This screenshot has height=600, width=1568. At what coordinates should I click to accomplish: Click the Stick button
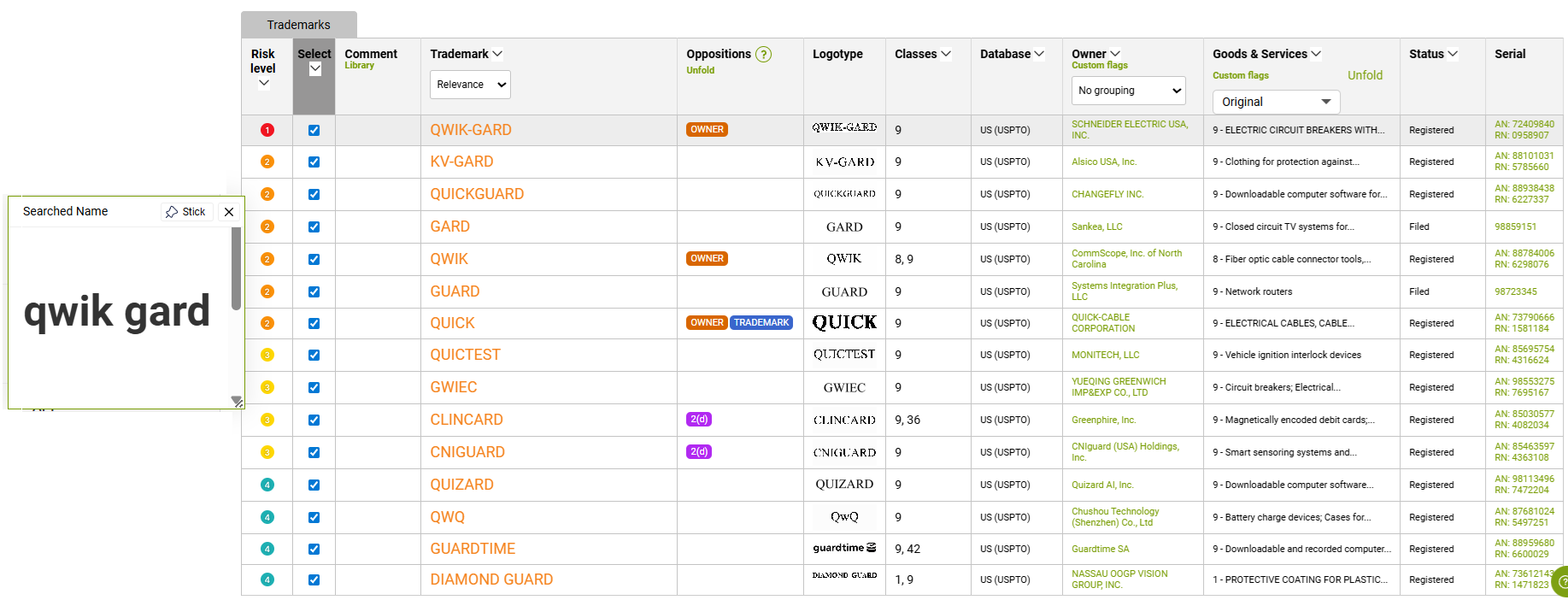click(x=185, y=212)
